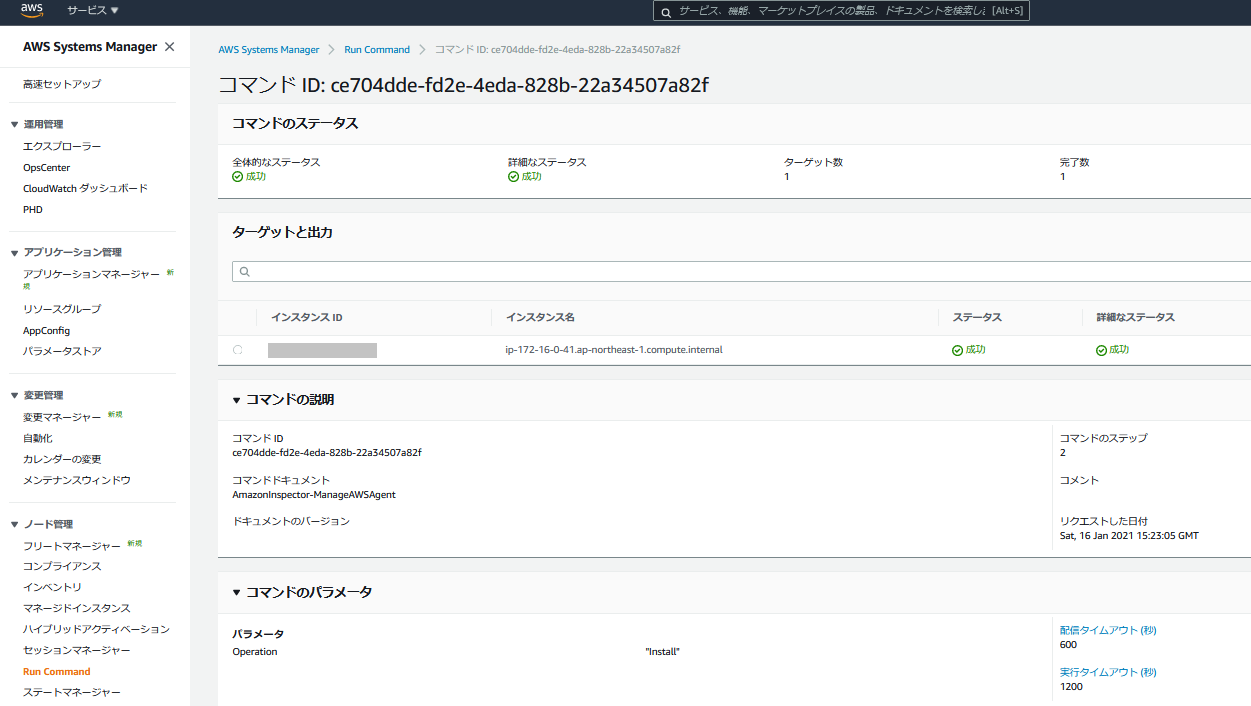Screen dimensions: 1251x706
Task: Open リソースグループ in the sidebar
Action: (x=62, y=309)
